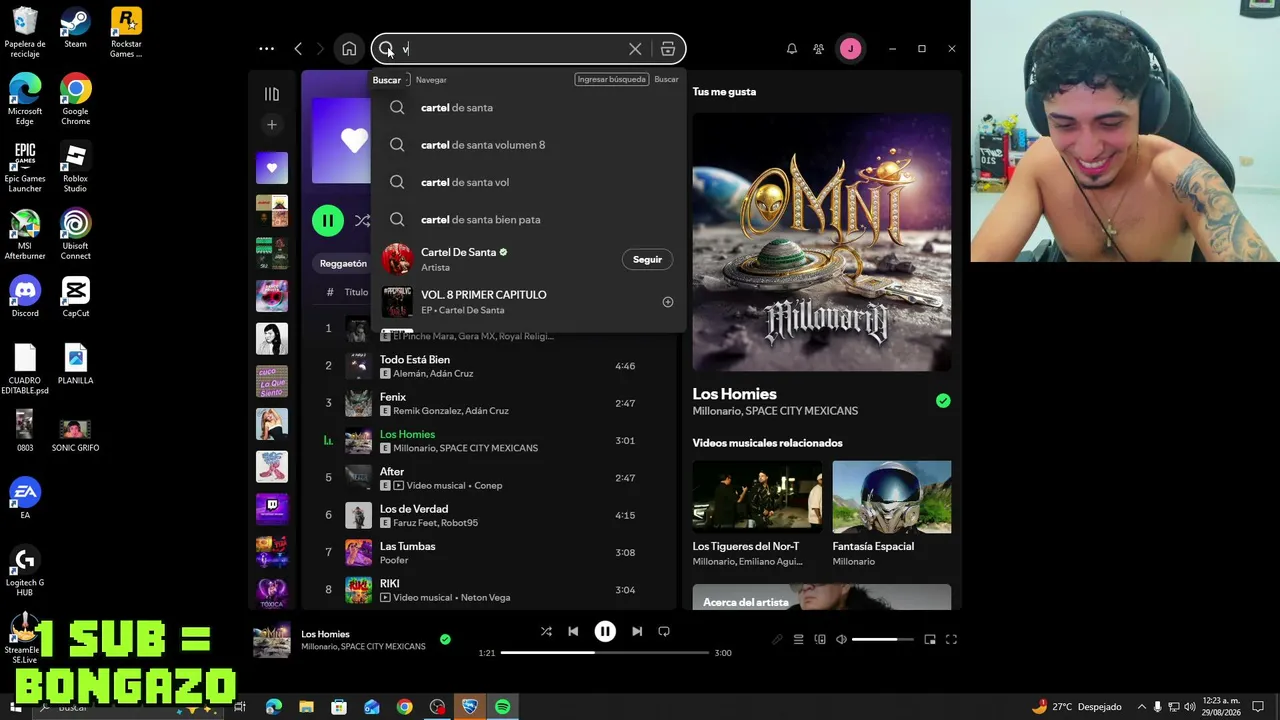1280x720 pixels.
Task: Open artist link Poofer under Las Tumbas
Action: click(x=394, y=560)
